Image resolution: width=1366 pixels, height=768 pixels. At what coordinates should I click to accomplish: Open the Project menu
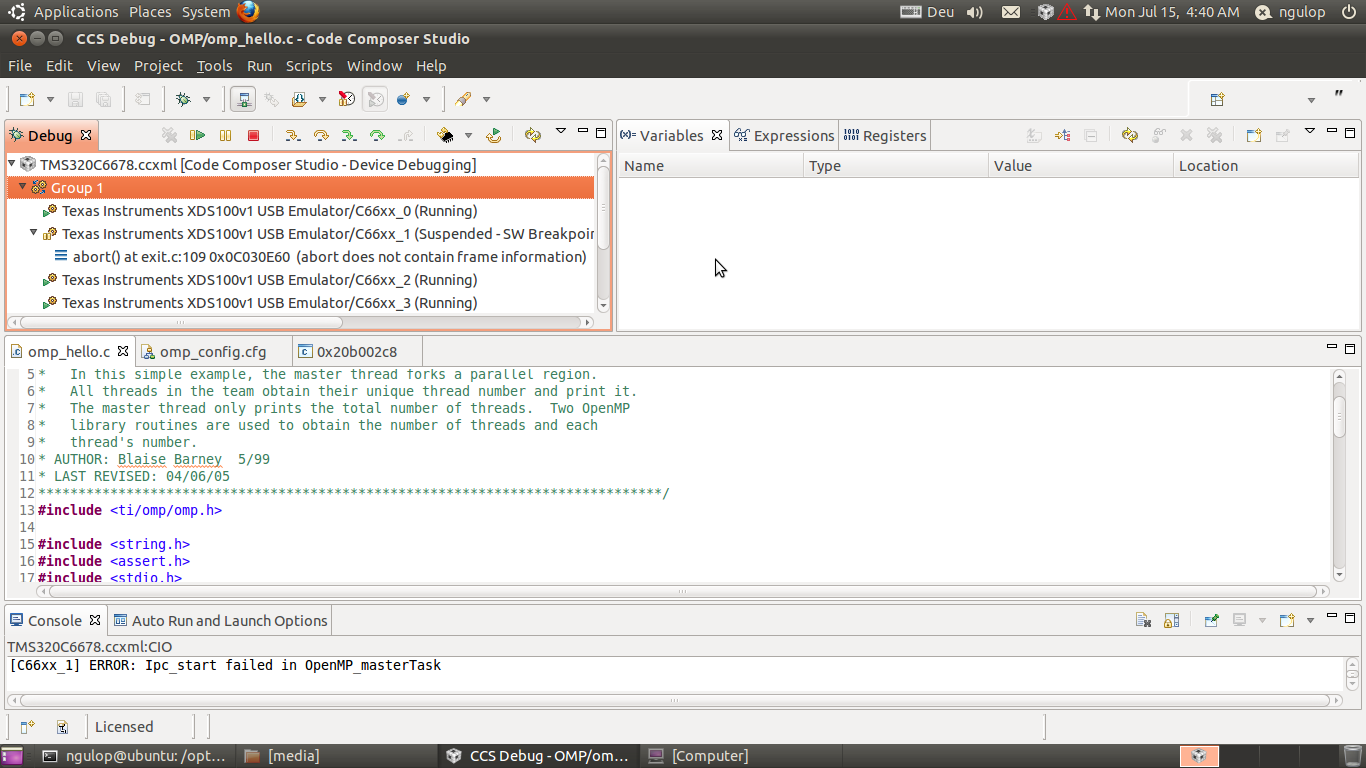(x=158, y=66)
